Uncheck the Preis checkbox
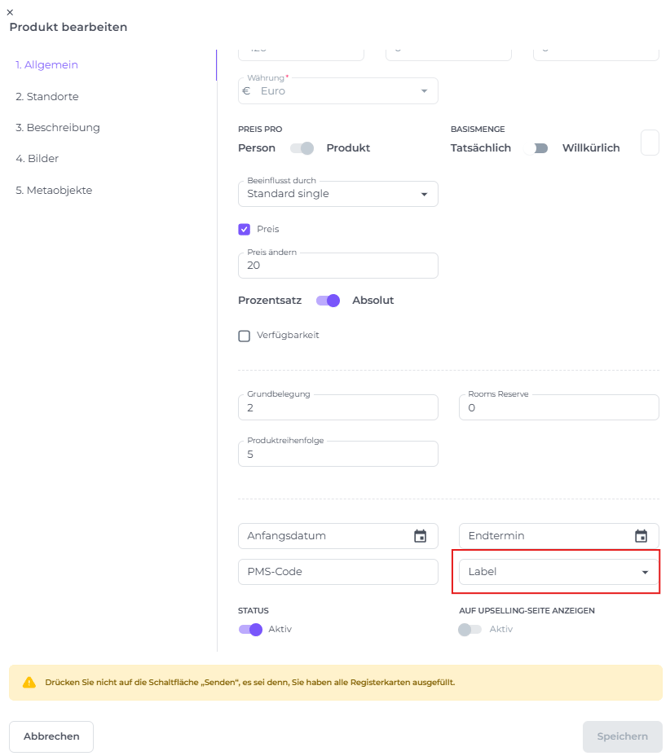Viewport: 670px width, 756px height. tap(244, 229)
